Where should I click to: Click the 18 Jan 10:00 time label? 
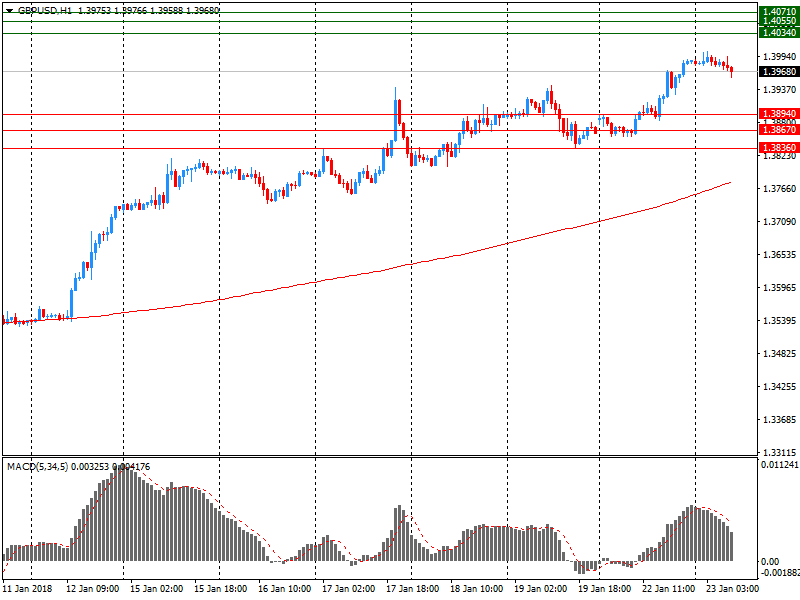pos(477,588)
